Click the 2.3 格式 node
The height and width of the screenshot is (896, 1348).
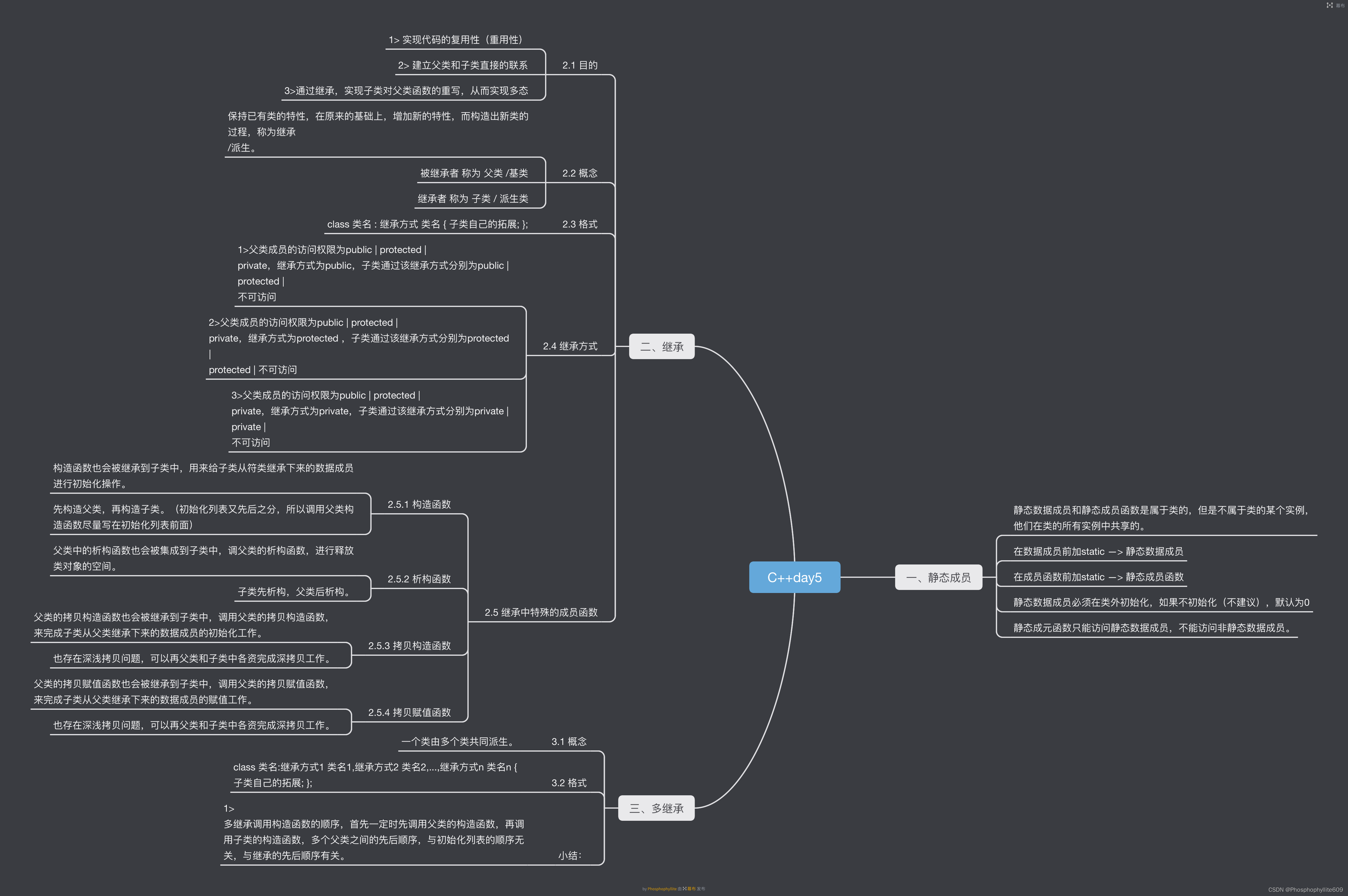[579, 224]
